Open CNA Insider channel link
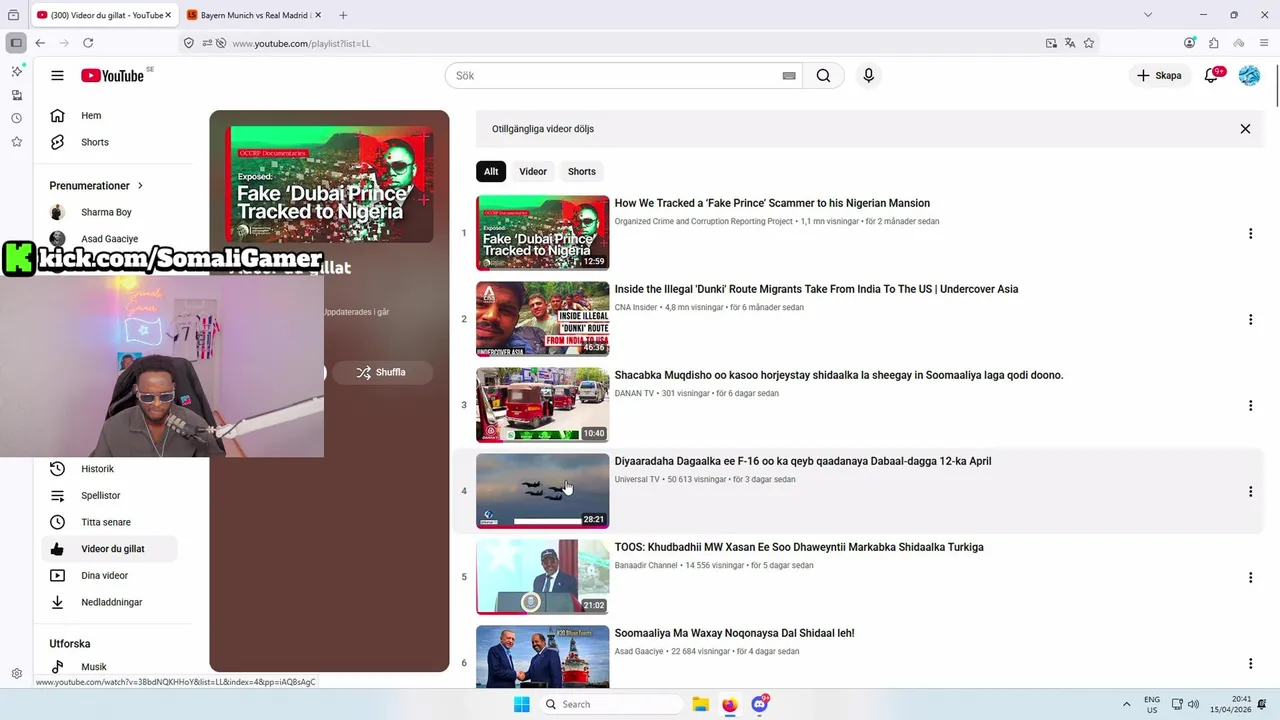The image size is (1280, 720). [x=636, y=308]
